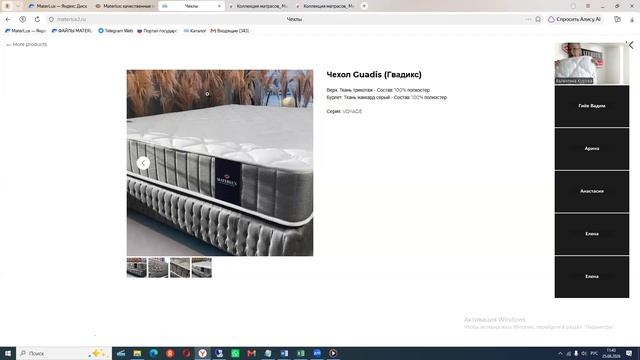The image size is (640, 360).
Task: Open the media player taskbar icon
Action: (x=333, y=353)
